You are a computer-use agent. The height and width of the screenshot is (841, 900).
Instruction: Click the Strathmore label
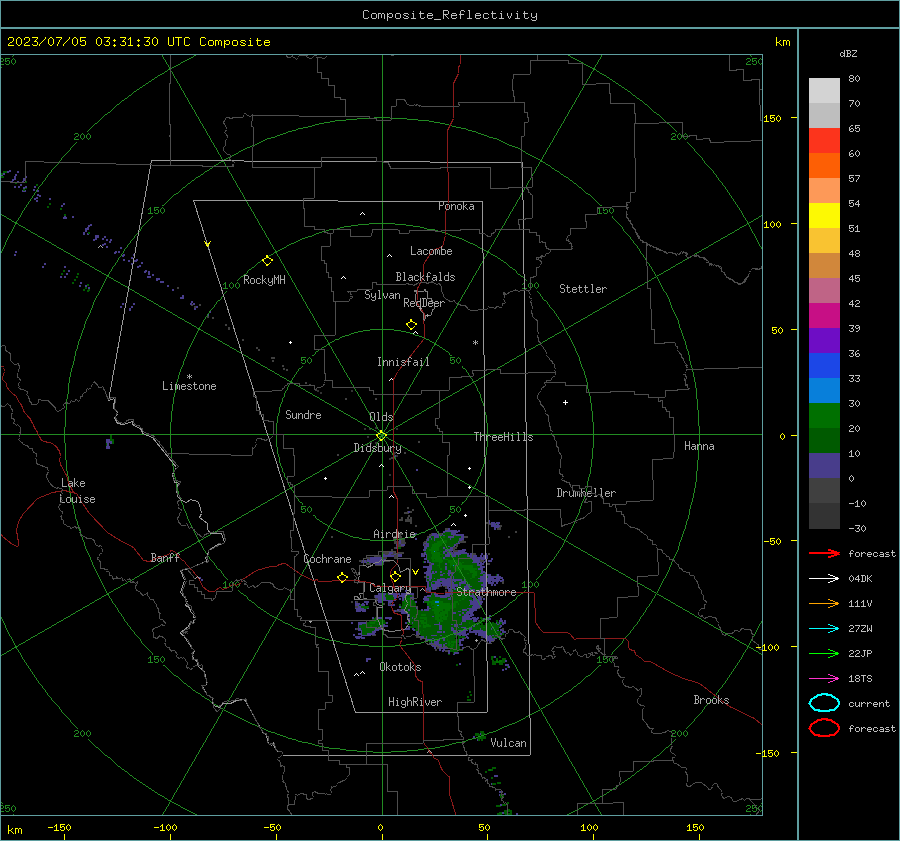[486, 592]
